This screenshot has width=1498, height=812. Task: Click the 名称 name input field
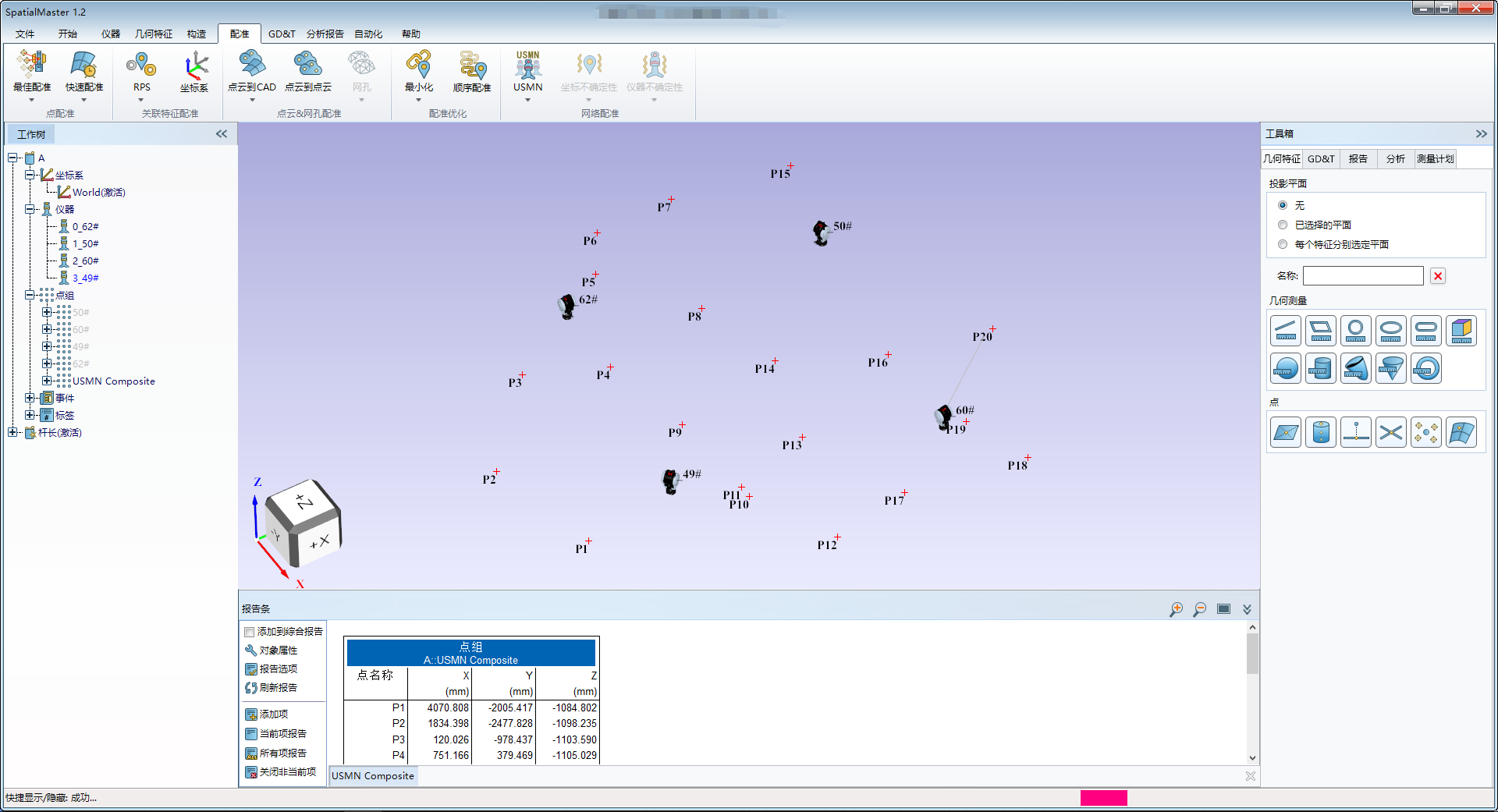coord(1362,276)
